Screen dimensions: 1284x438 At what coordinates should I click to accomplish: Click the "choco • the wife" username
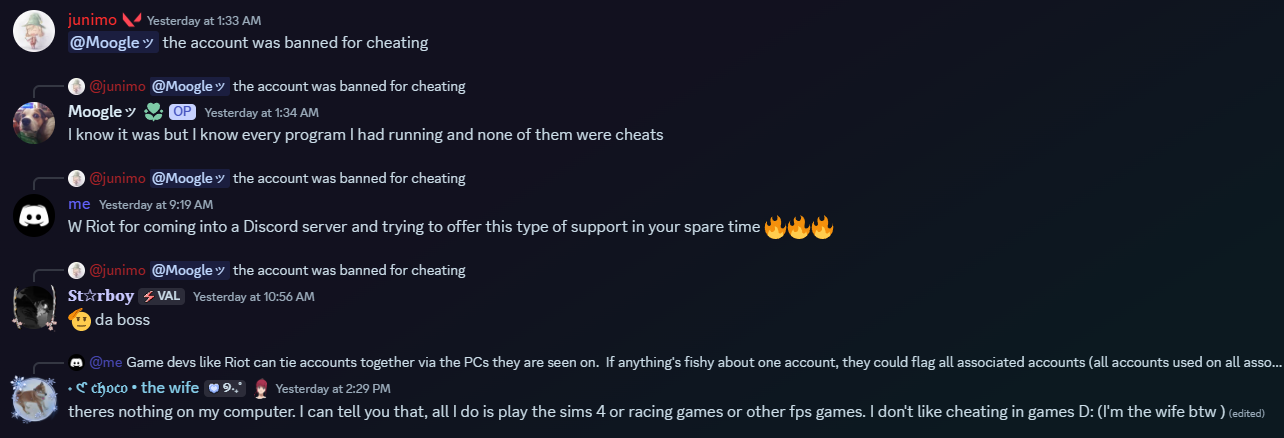pyautogui.click(x=133, y=388)
